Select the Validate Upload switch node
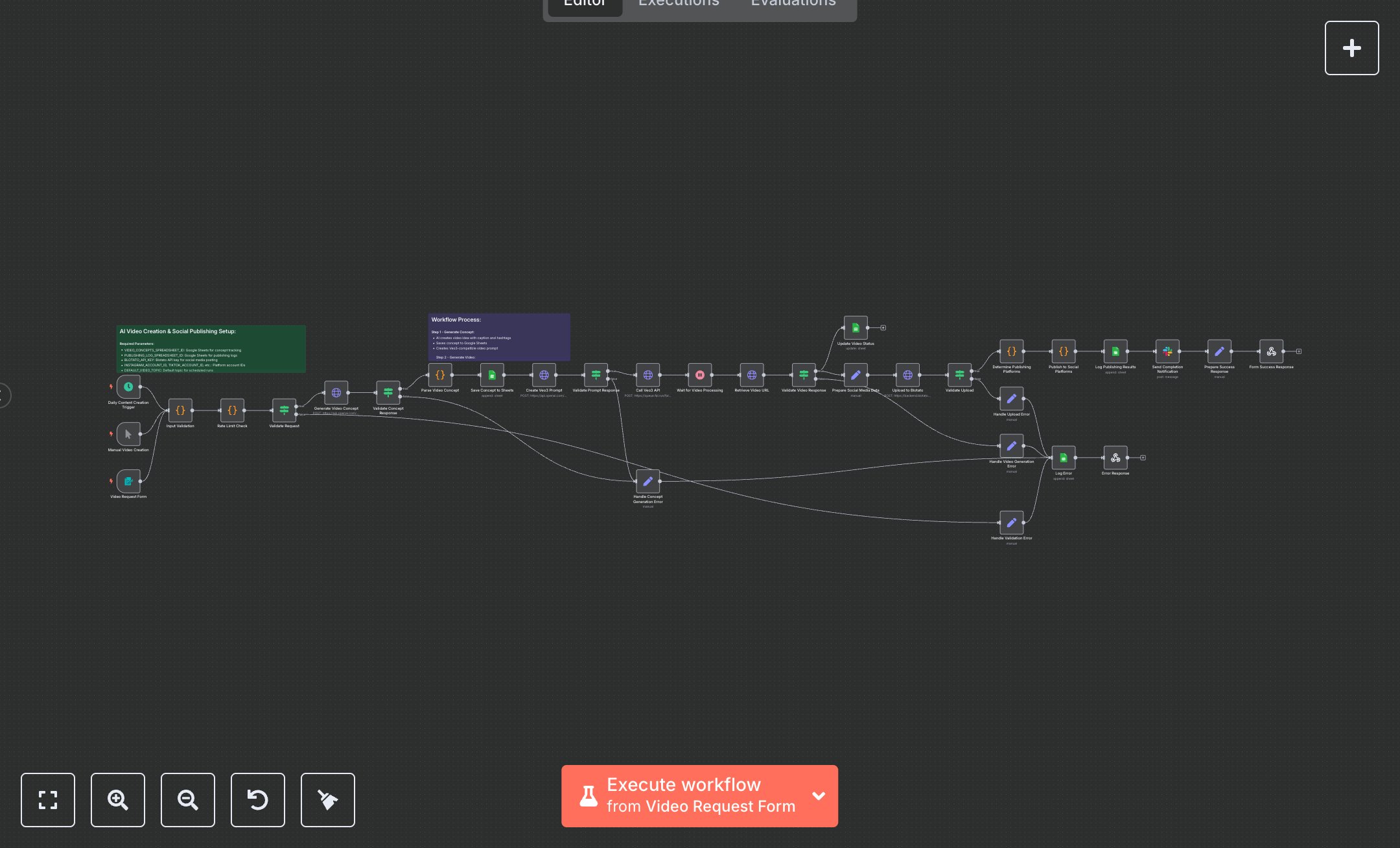The width and height of the screenshot is (1400, 848). click(x=959, y=375)
